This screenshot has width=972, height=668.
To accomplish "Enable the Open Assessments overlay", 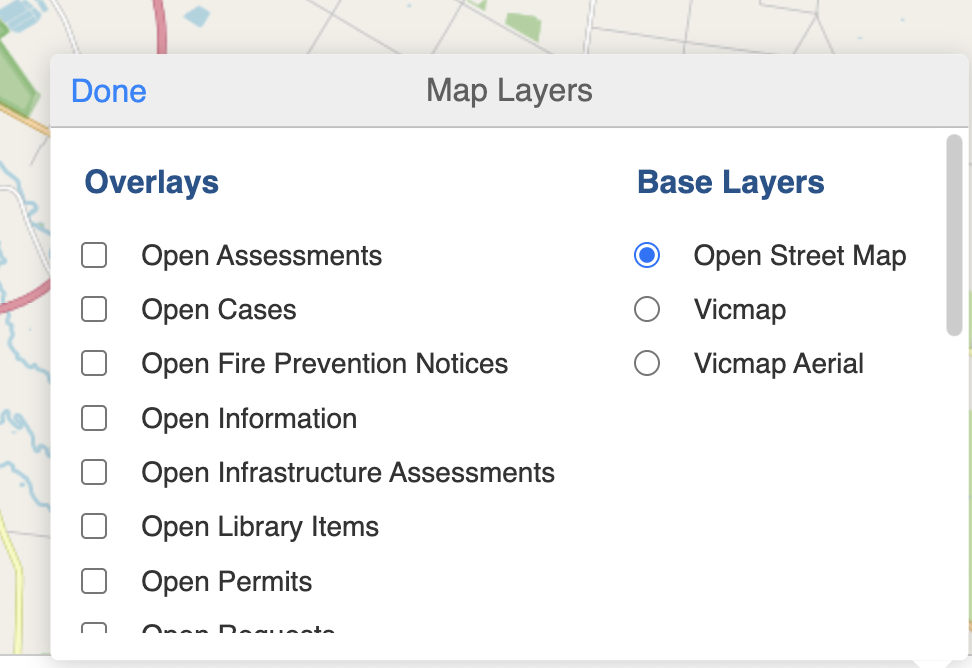I will (x=93, y=255).
